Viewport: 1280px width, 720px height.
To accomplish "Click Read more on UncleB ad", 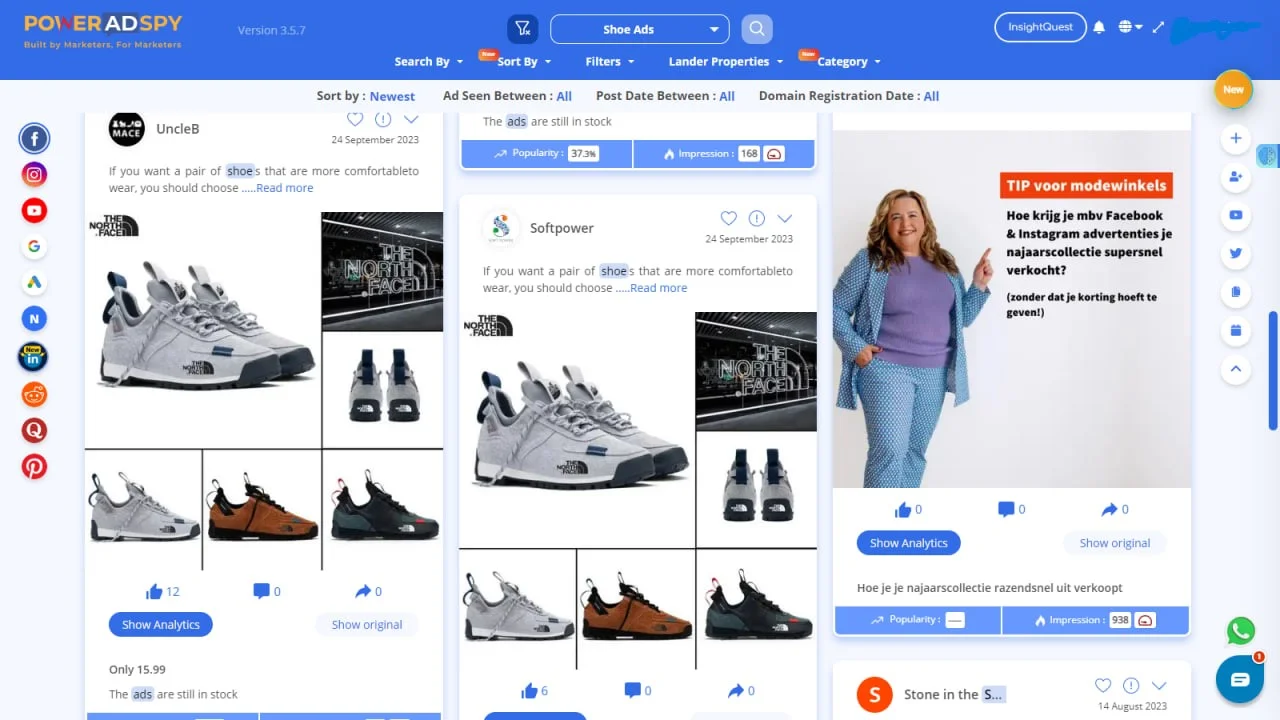I will pyautogui.click(x=285, y=188).
